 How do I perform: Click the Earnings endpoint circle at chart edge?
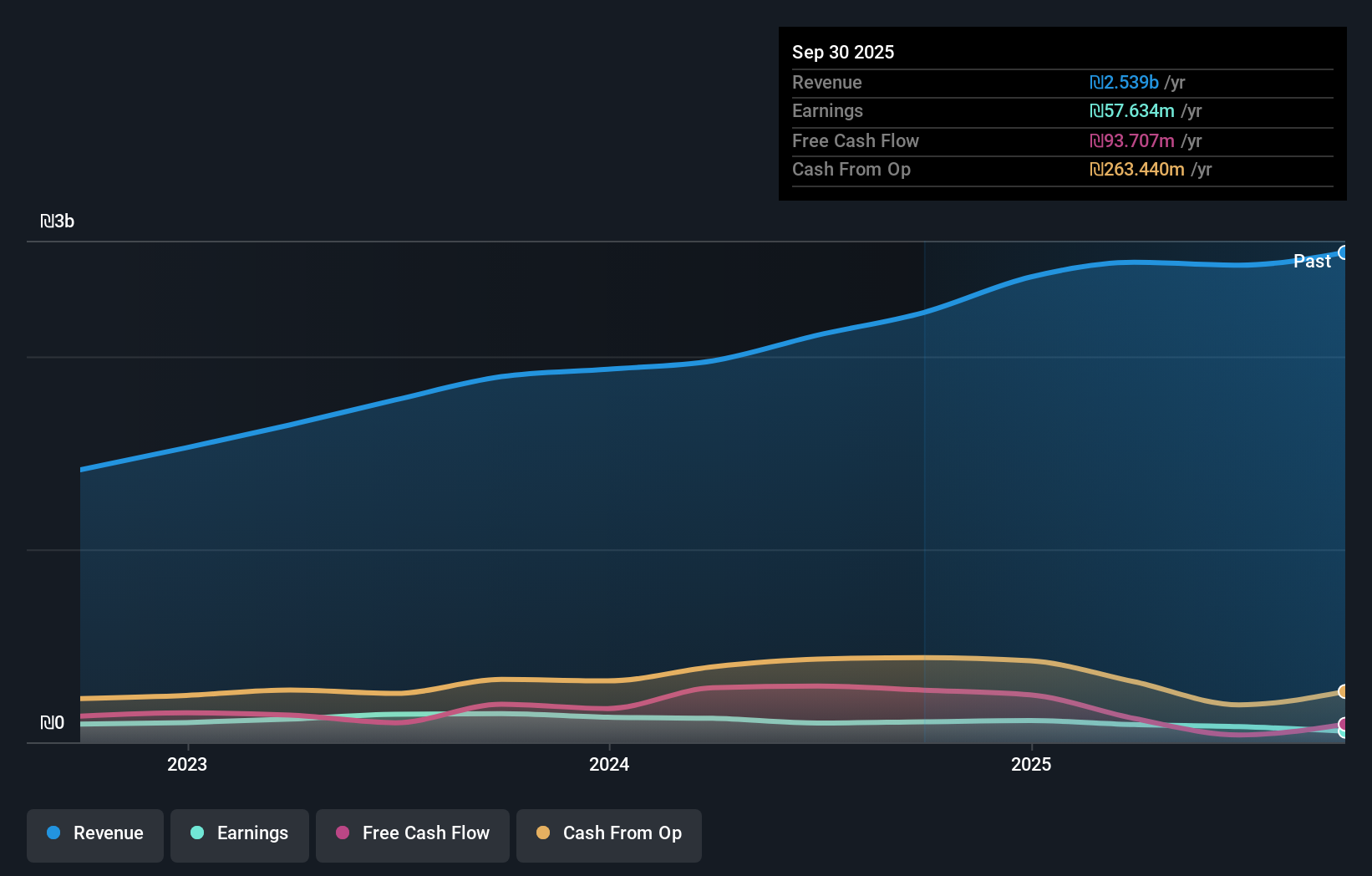point(1344,733)
